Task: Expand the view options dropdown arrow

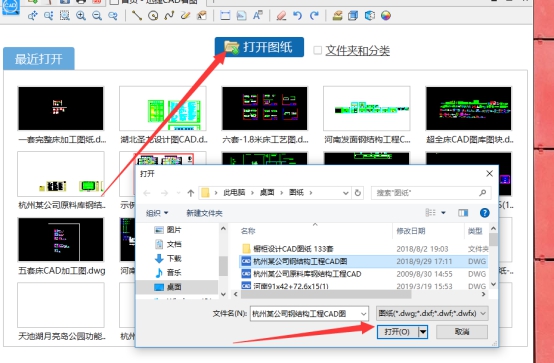Action: 443,213
